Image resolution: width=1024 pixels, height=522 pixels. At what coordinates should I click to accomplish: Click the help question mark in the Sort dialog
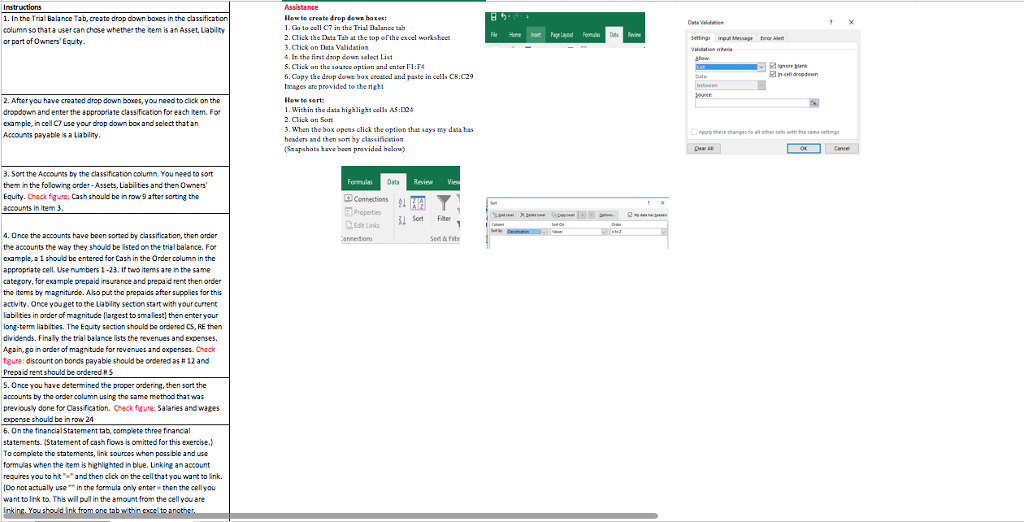pyautogui.click(x=648, y=203)
